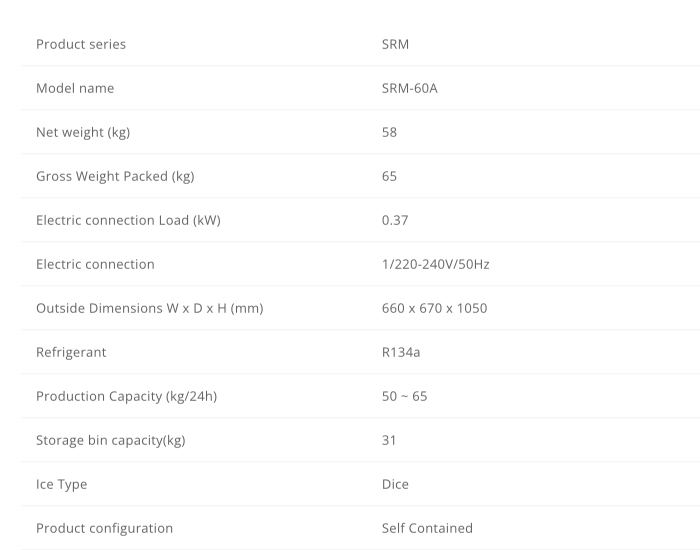This screenshot has height=550, width=700.
Task: Click the "Production Capacity (kg/24h)" label
Action: pos(126,396)
